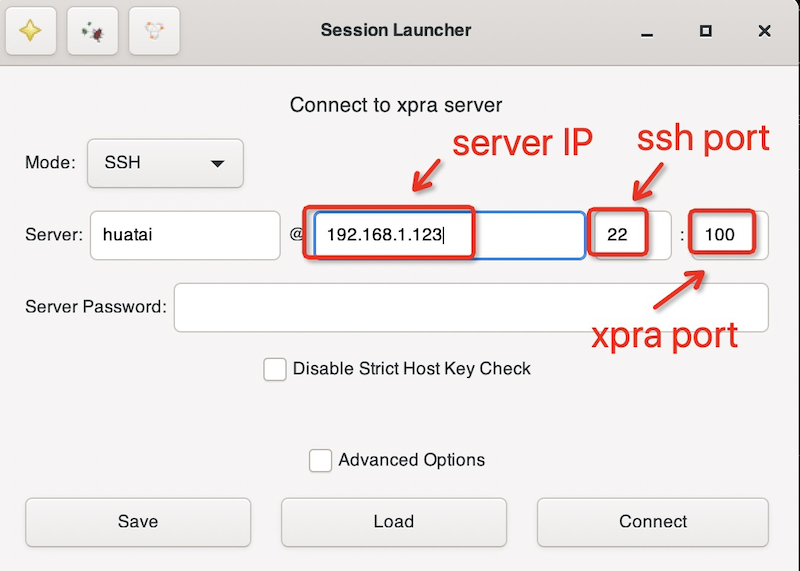Image resolution: width=800 pixels, height=571 pixels.
Task: Click the bug report icon
Action: point(92,31)
